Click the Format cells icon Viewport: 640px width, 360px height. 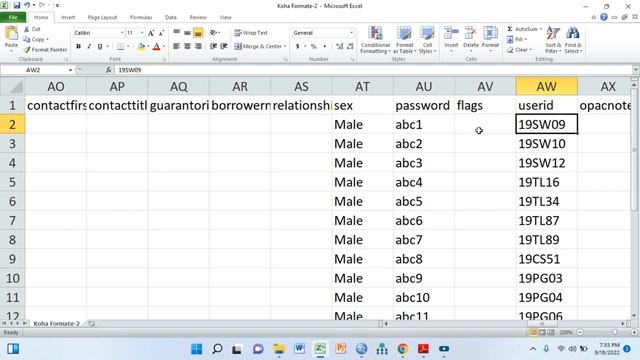(x=490, y=33)
